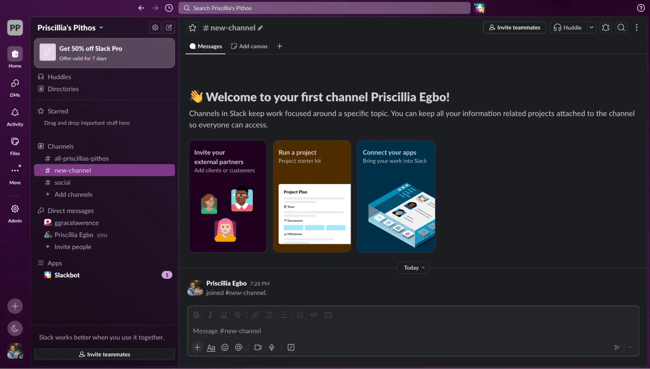Open Directories in the sidebar
650x369 pixels.
(104, 89)
